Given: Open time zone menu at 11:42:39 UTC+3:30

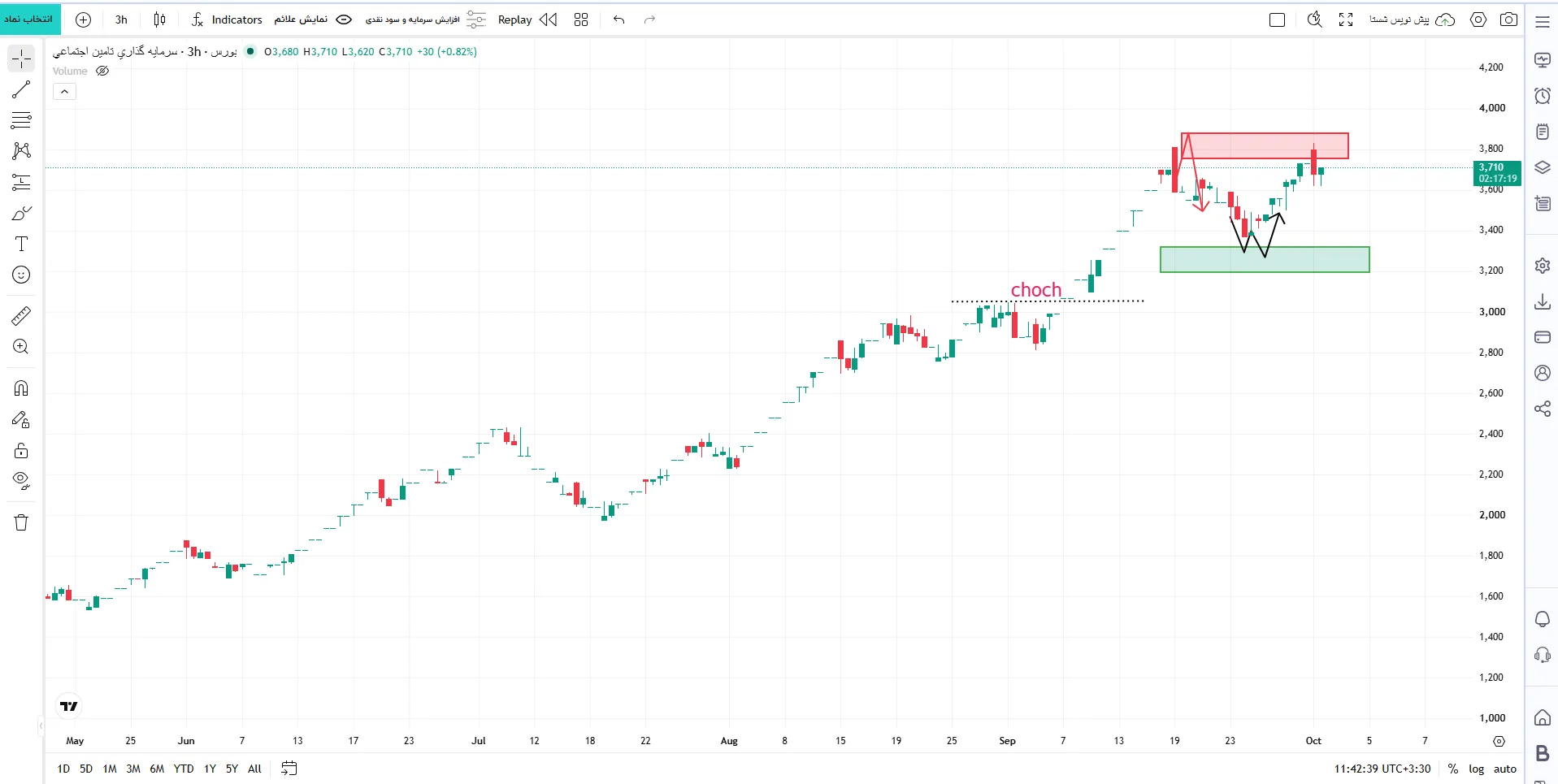Looking at the screenshot, I should pos(1382,769).
